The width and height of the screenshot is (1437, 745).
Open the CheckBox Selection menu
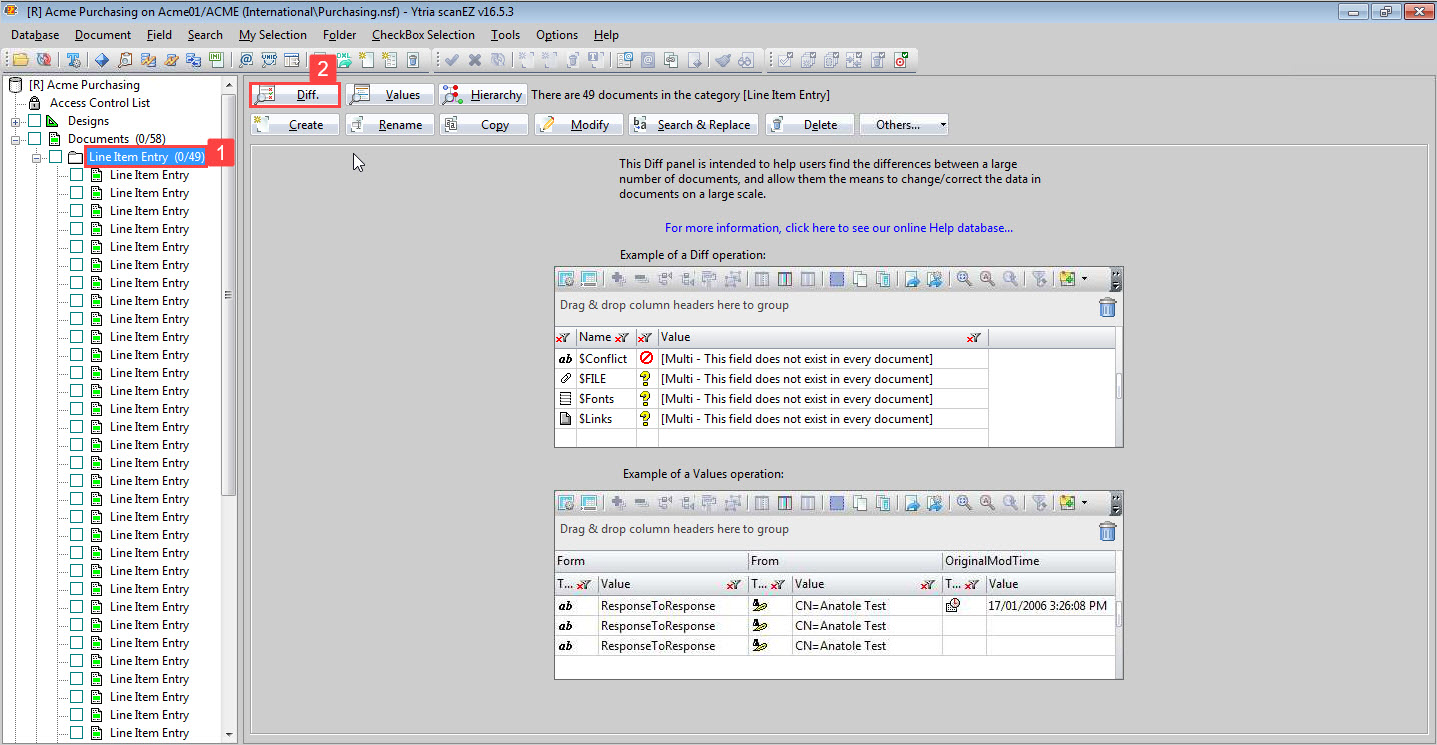tap(423, 34)
